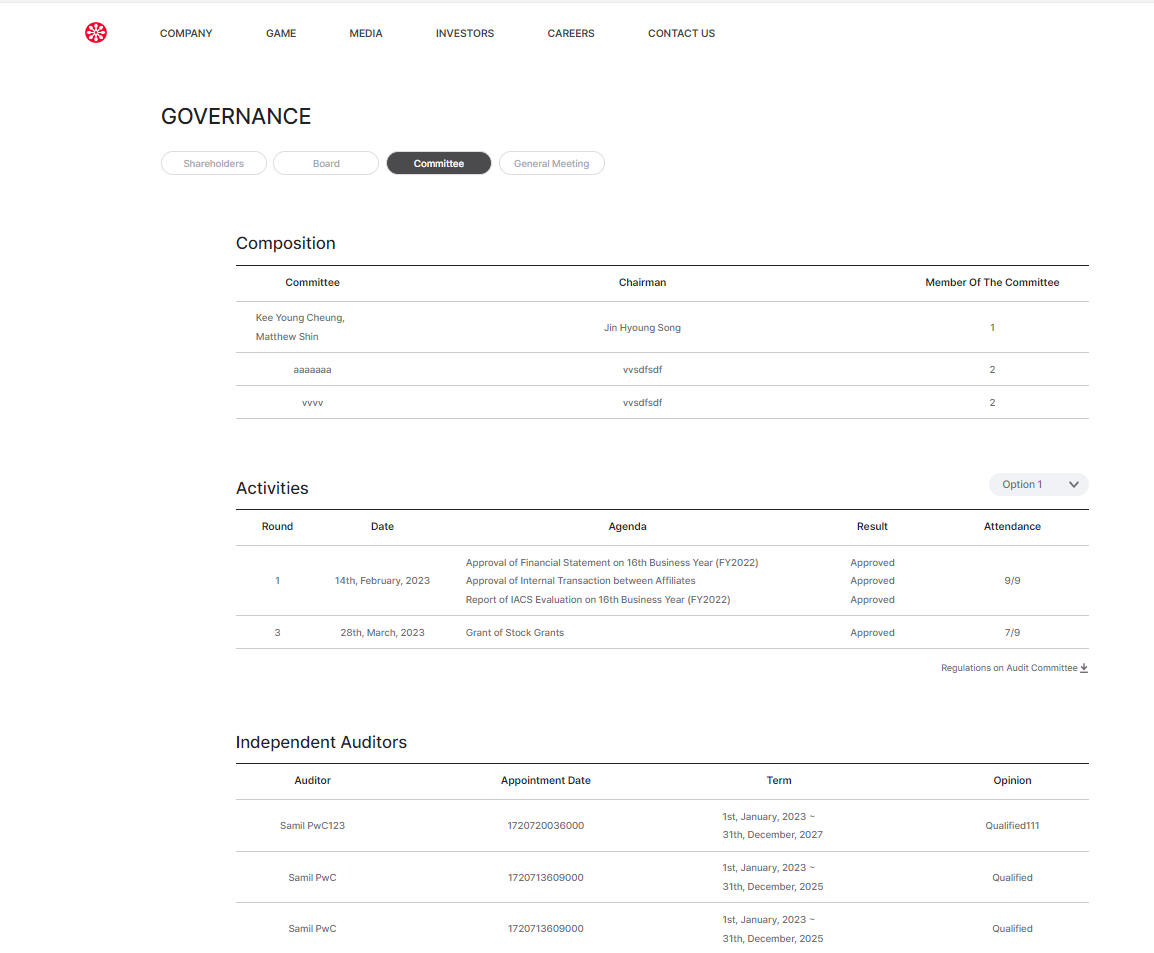Select the 'Qualified111' opinion cell
1154x953 pixels.
(1012, 826)
